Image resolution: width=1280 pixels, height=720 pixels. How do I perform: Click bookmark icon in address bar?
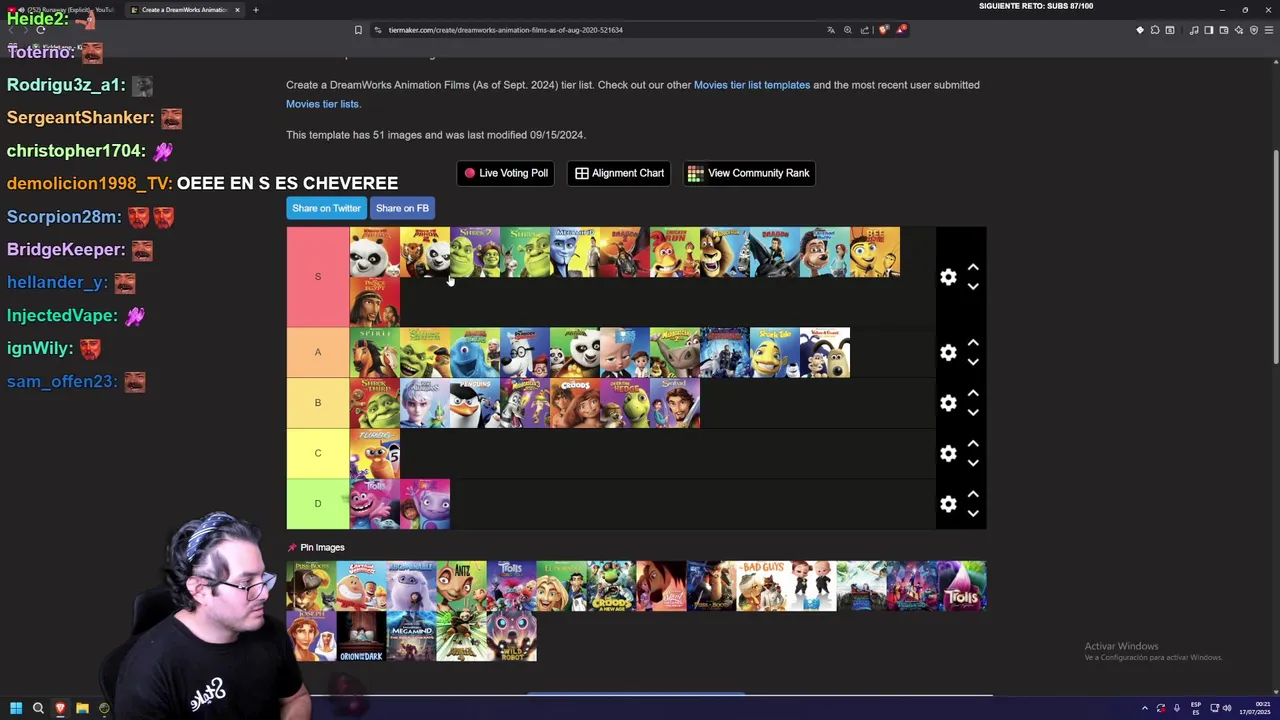pos(358,30)
